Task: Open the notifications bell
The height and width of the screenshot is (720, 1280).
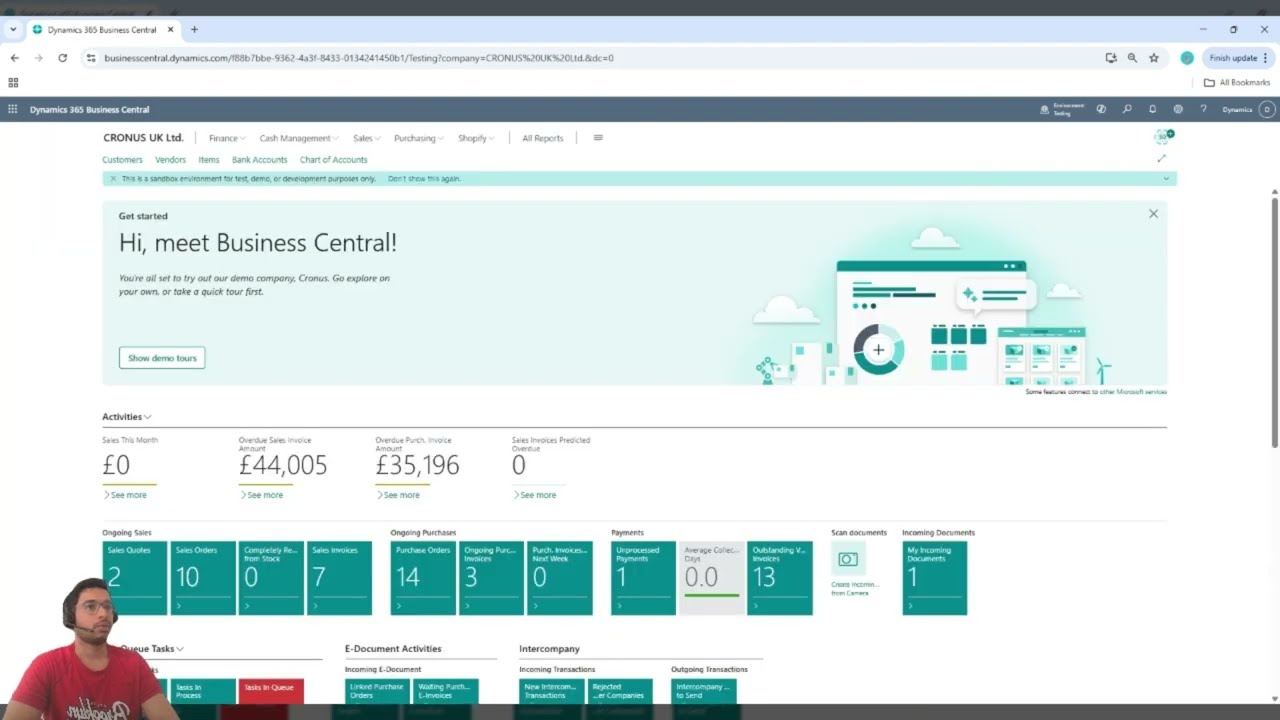Action: click(x=1152, y=109)
